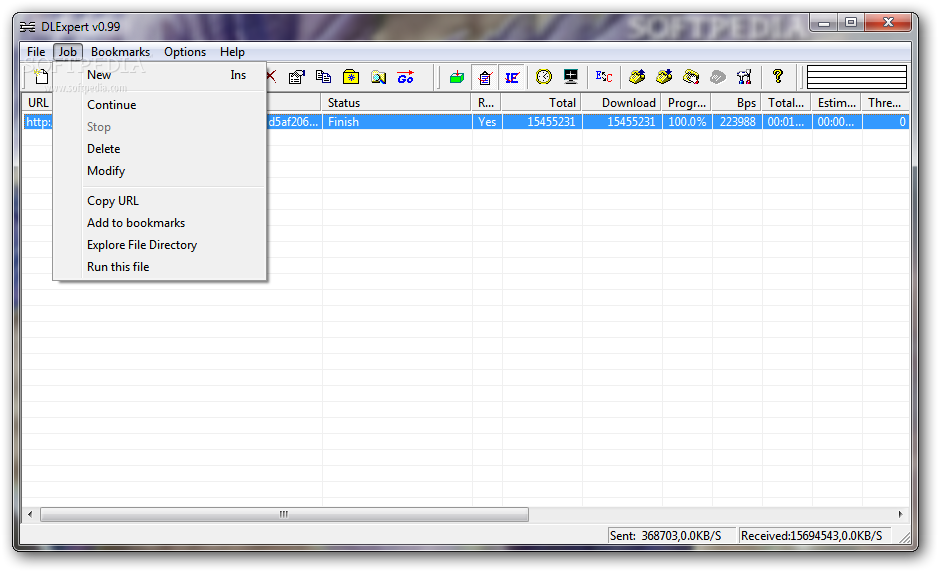
Task: Click the network connection settings icon
Action: click(744, 77)
